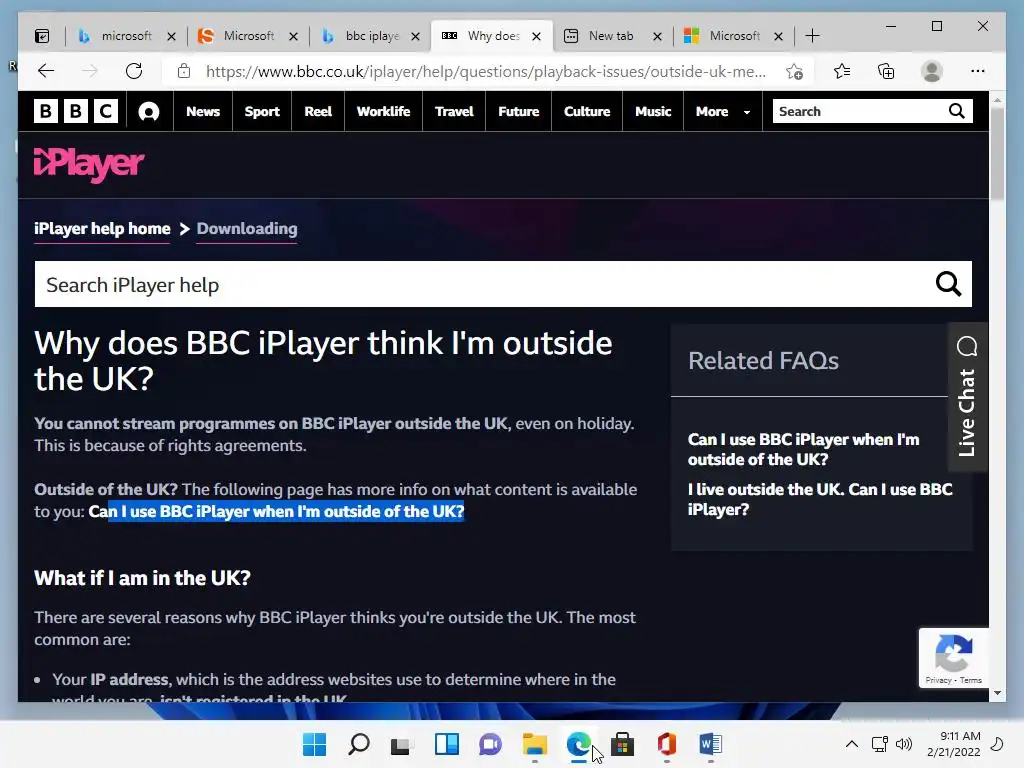
Task: Click the reCAPTCHA Terms link
Action: 970,680
